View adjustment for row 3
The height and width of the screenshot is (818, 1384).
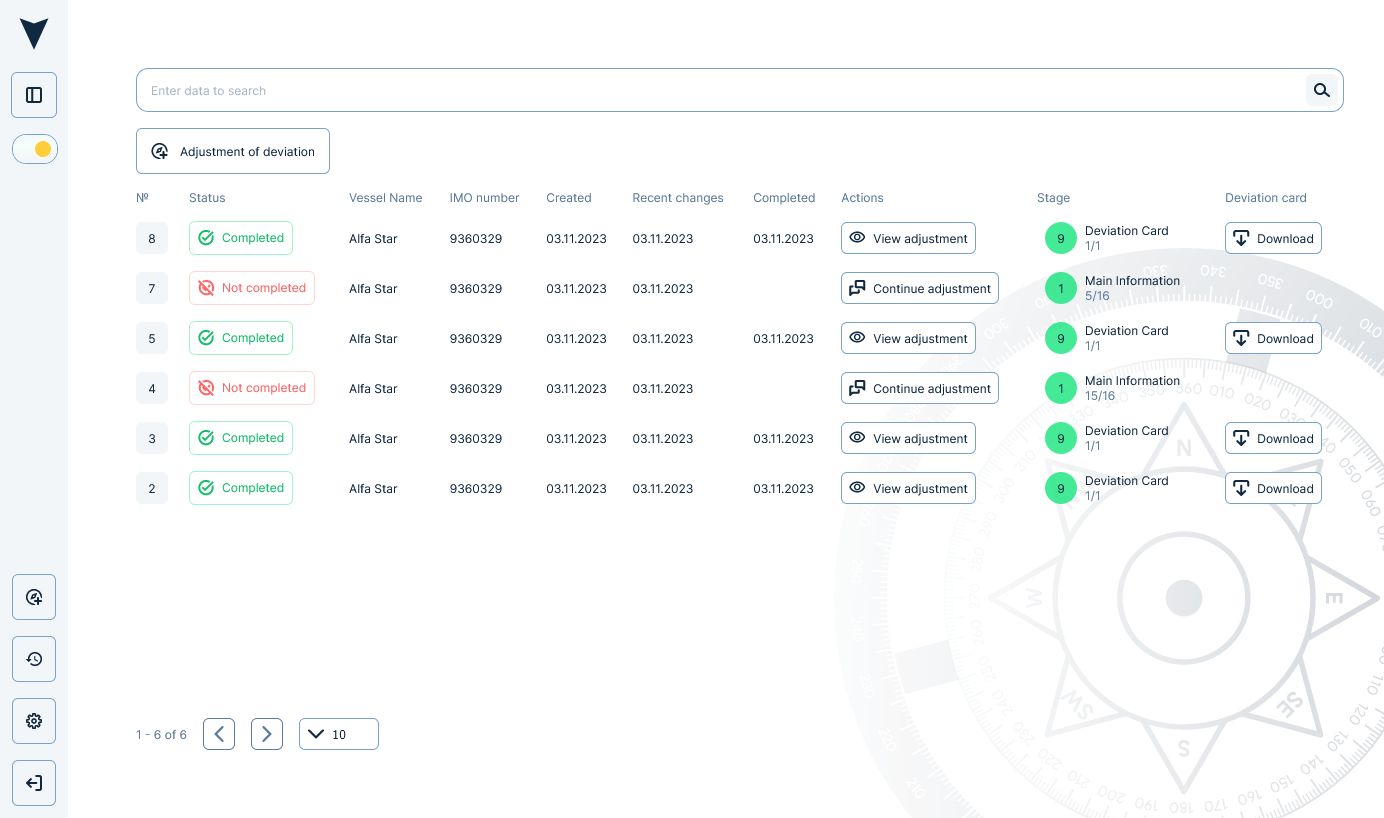(x=908, y=438)
